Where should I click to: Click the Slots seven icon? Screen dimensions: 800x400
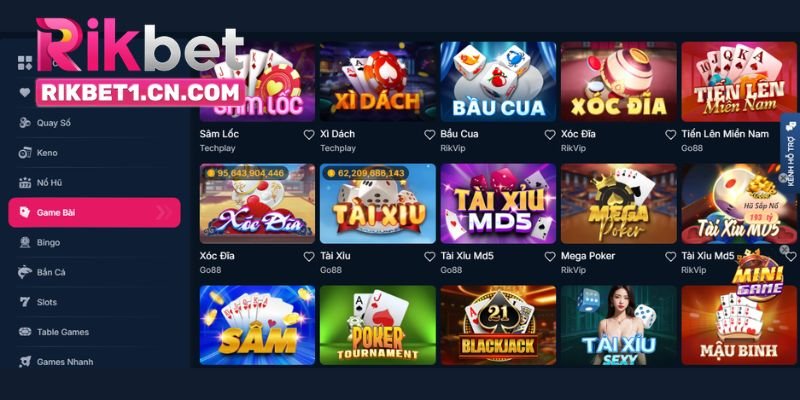[25, 302]
